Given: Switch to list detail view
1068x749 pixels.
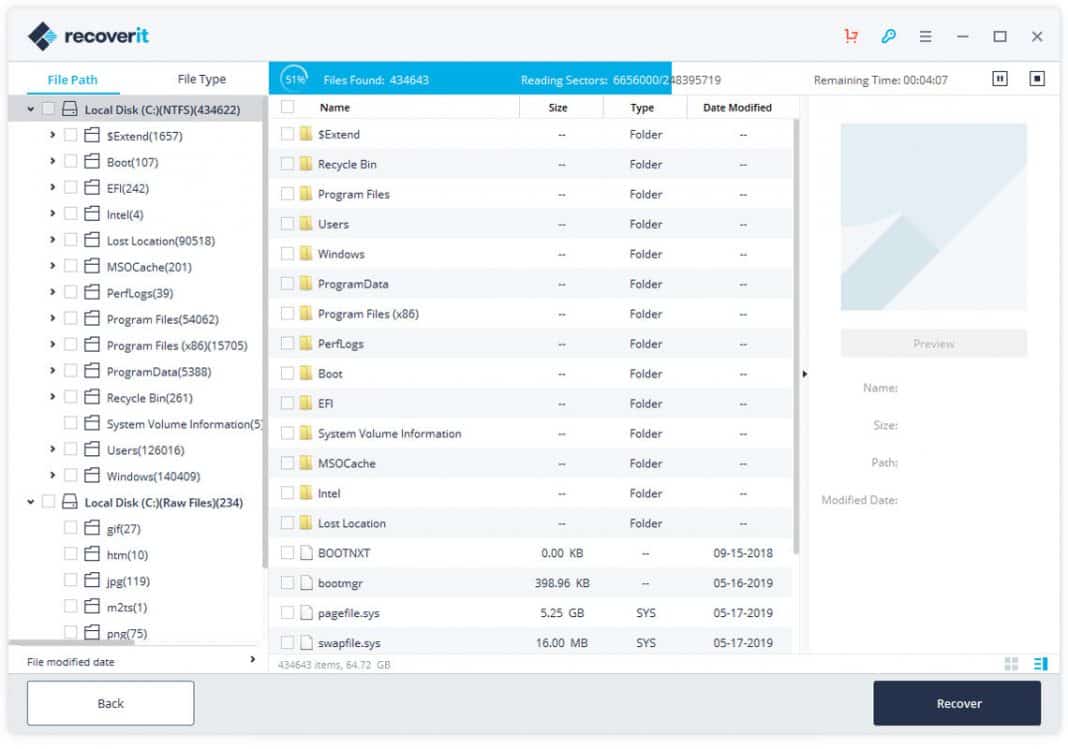Looking at the screenshot, I should [x=1040, y=663].
